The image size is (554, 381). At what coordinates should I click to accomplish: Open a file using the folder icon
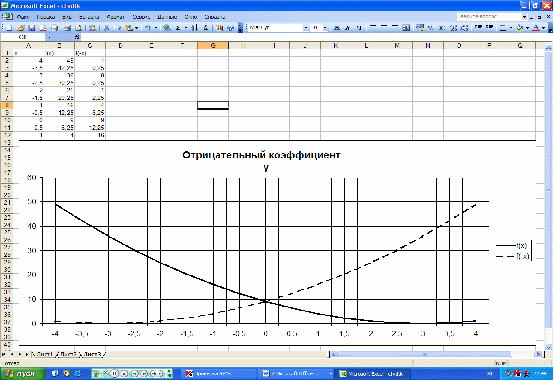click(20, 28)
